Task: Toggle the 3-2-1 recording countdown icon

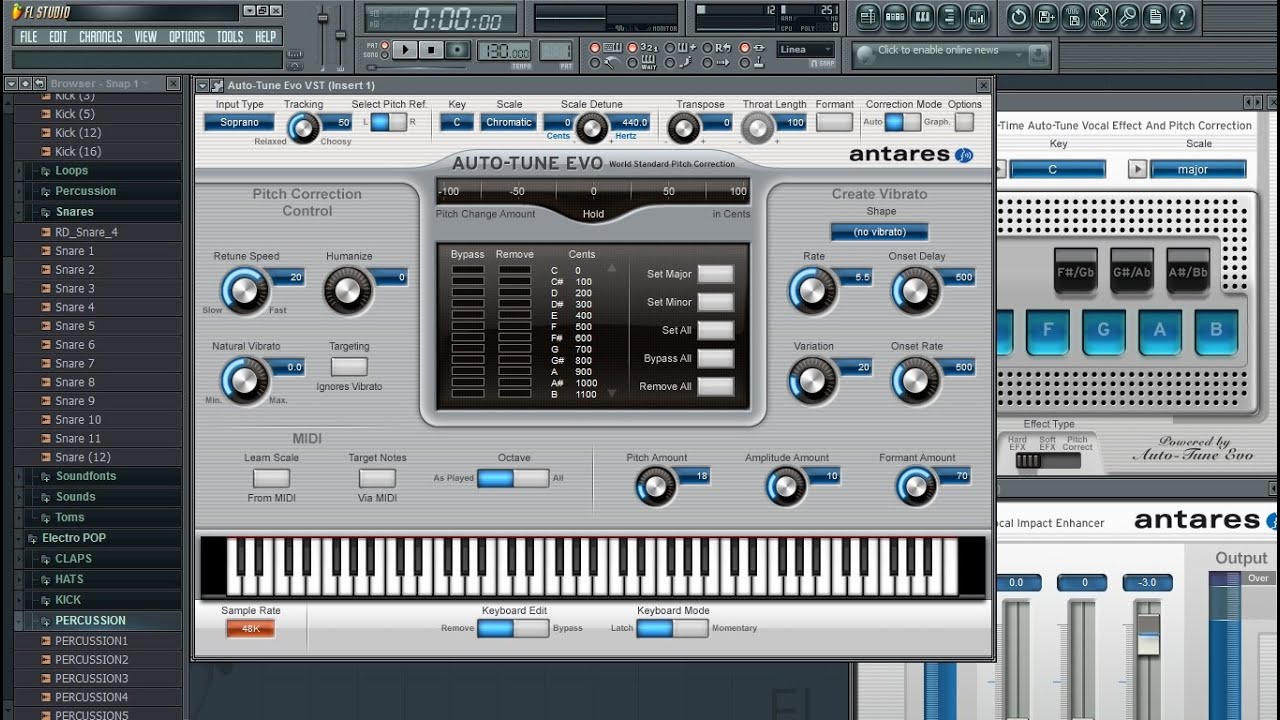Action: (x=648, y=48)
